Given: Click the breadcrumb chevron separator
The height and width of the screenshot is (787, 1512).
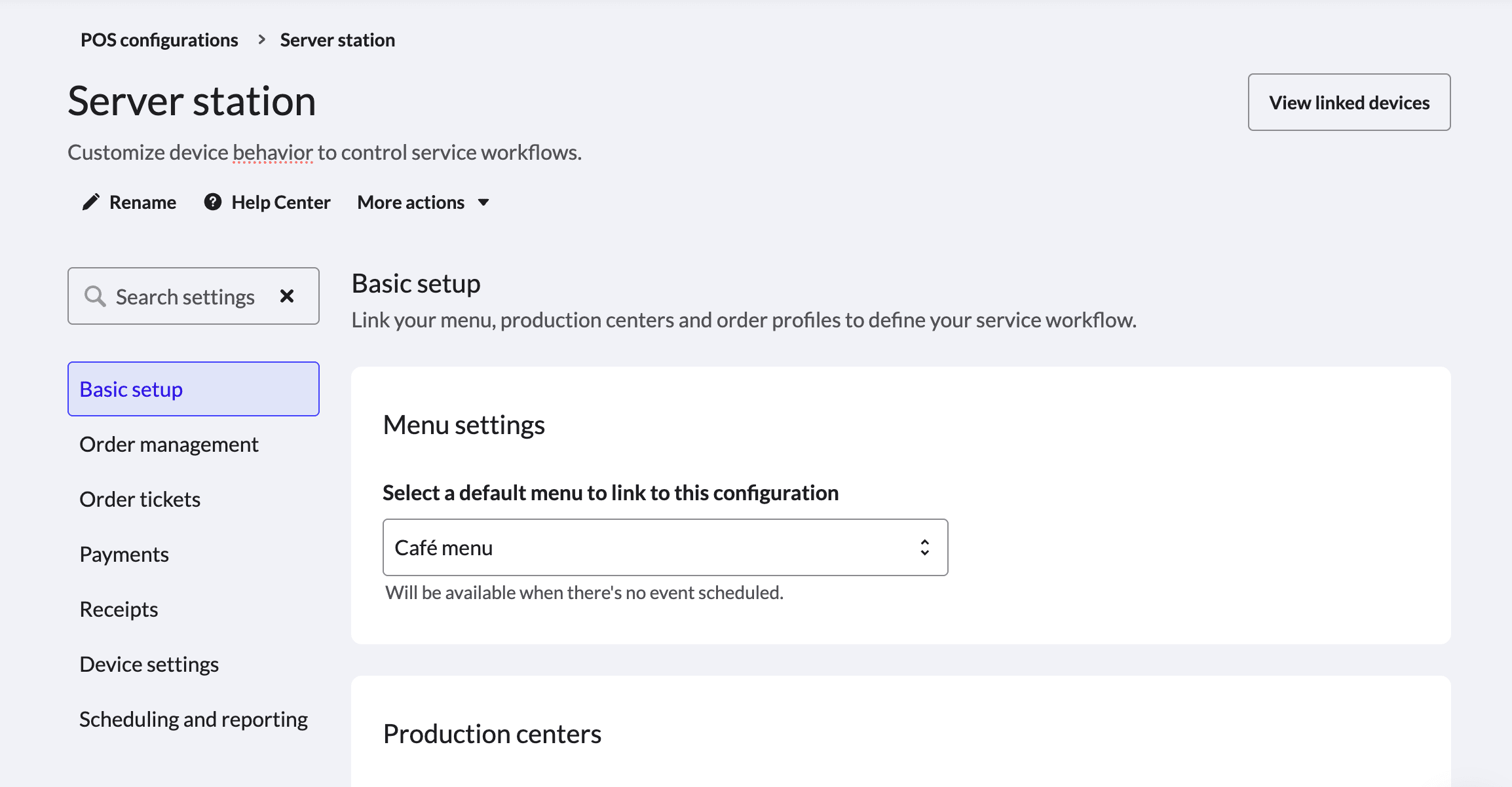Looking at the screenshot, I should tap(261, 40).
